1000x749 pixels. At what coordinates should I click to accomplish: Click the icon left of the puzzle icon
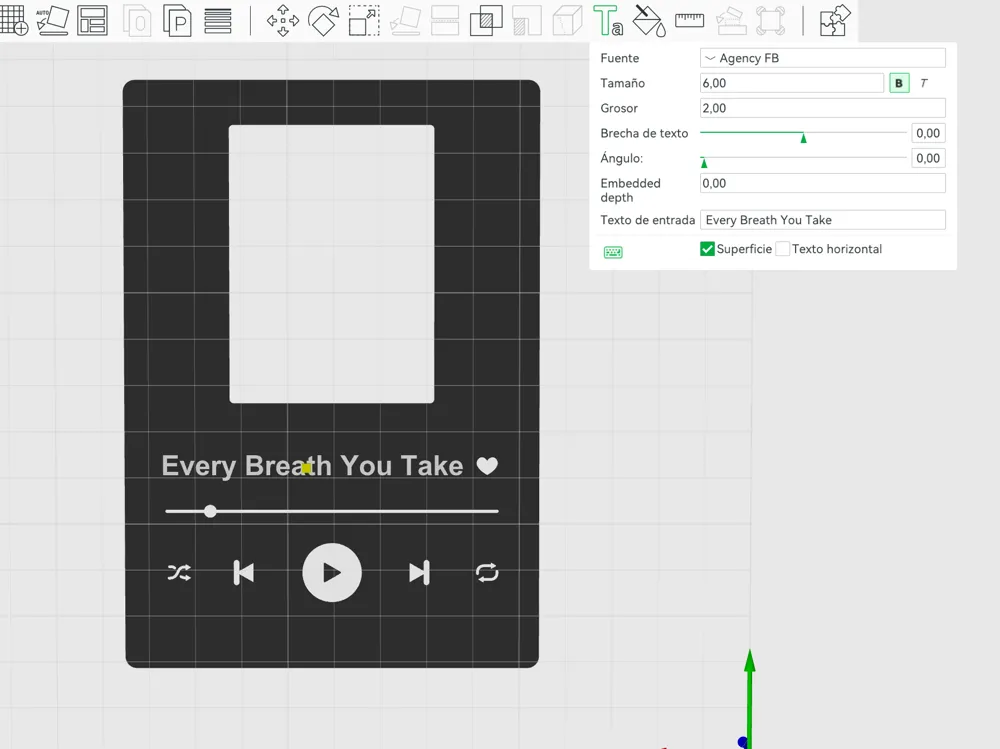770,20
